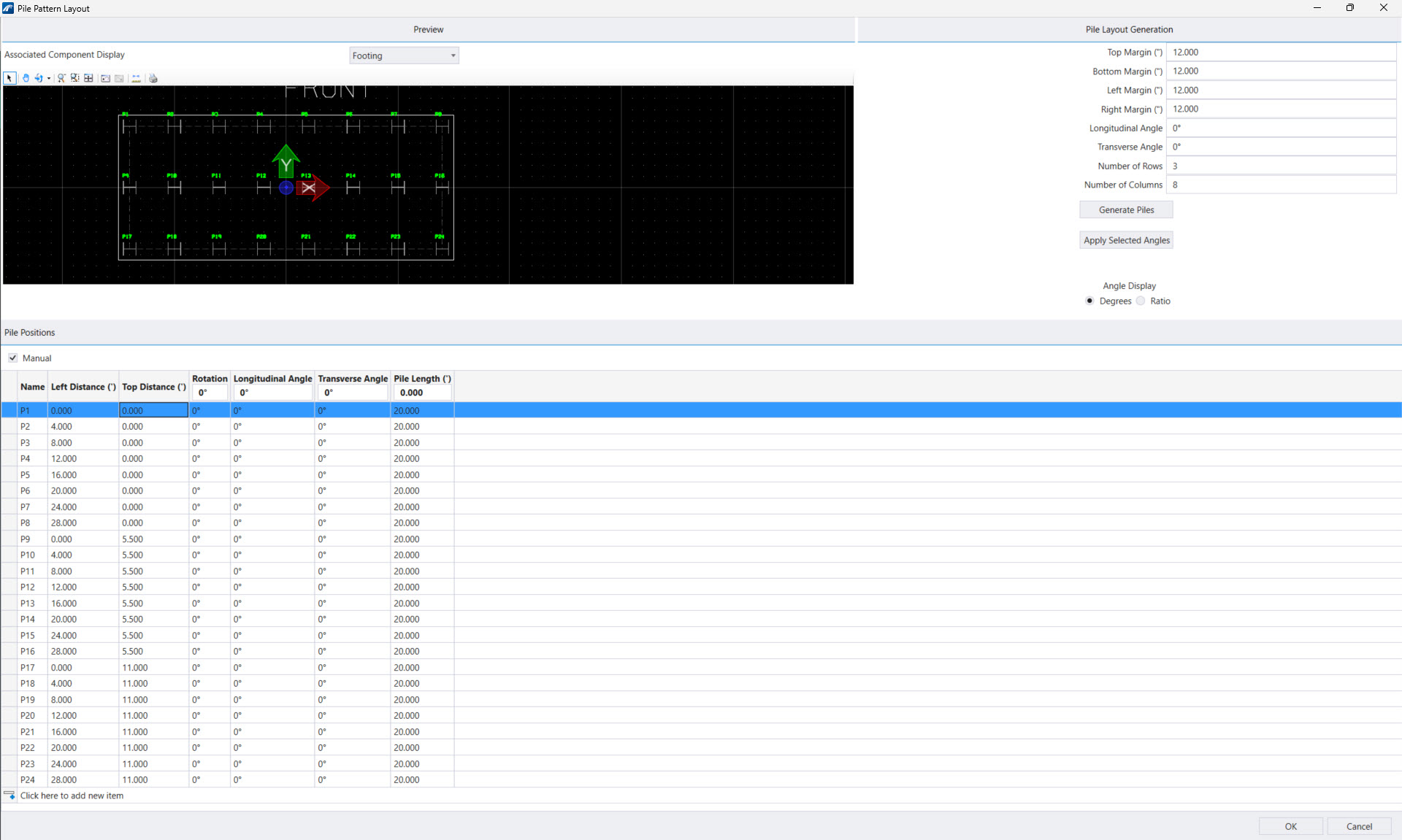Click the previous view icon

pos(105,78)
